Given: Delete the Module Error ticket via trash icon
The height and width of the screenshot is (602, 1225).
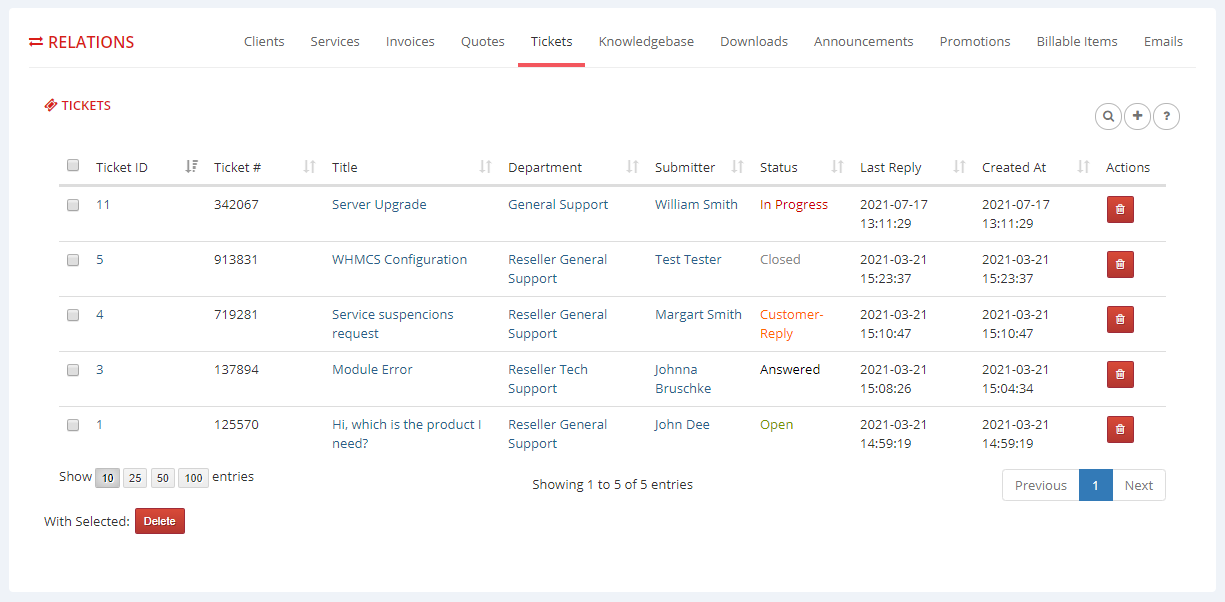Looking at the screenshot, I should click(x=1119, y=374).
